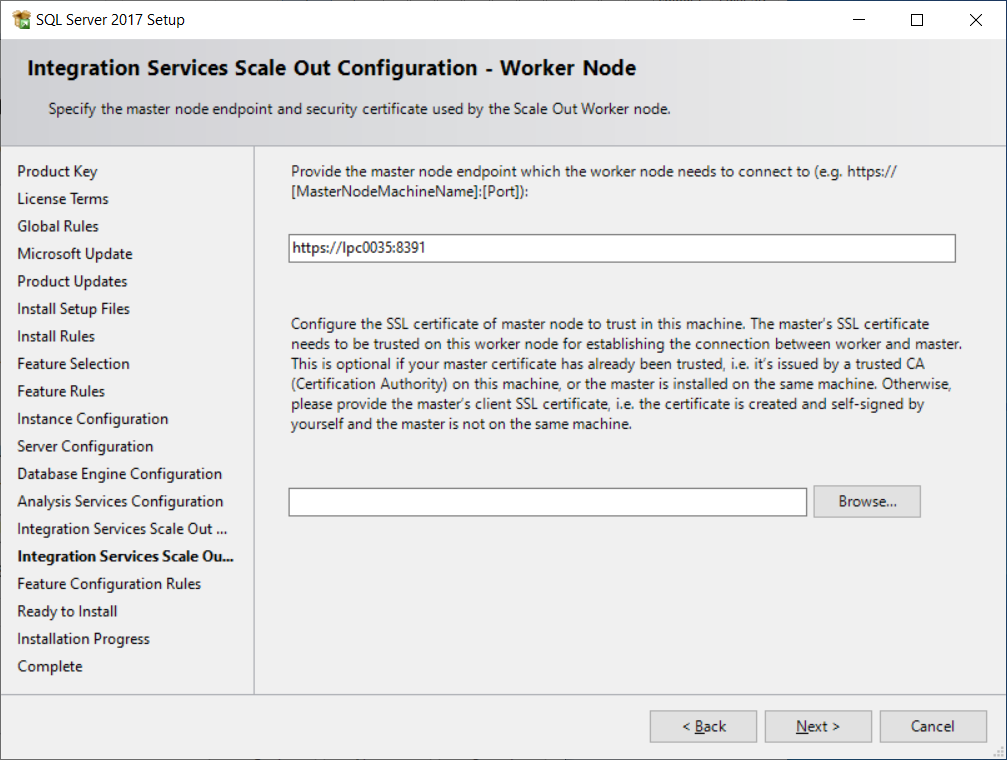Select Feature Selection in the step list
This screenshot has width=1007, height=760.
click(x=73, y=364)
